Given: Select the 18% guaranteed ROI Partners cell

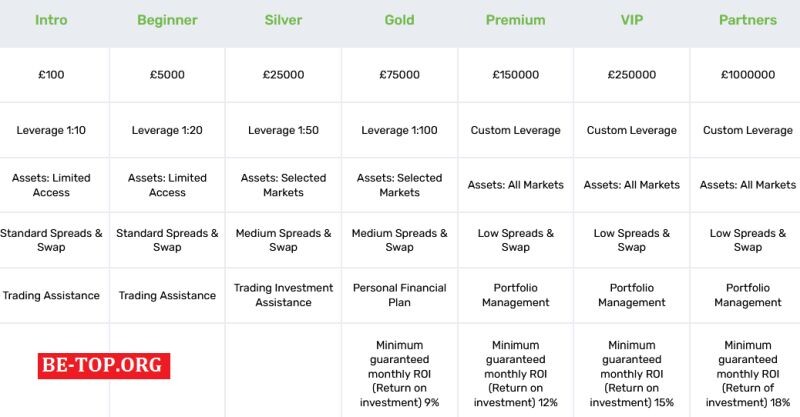Looking at the screenshot, I should tap(747, 374).
